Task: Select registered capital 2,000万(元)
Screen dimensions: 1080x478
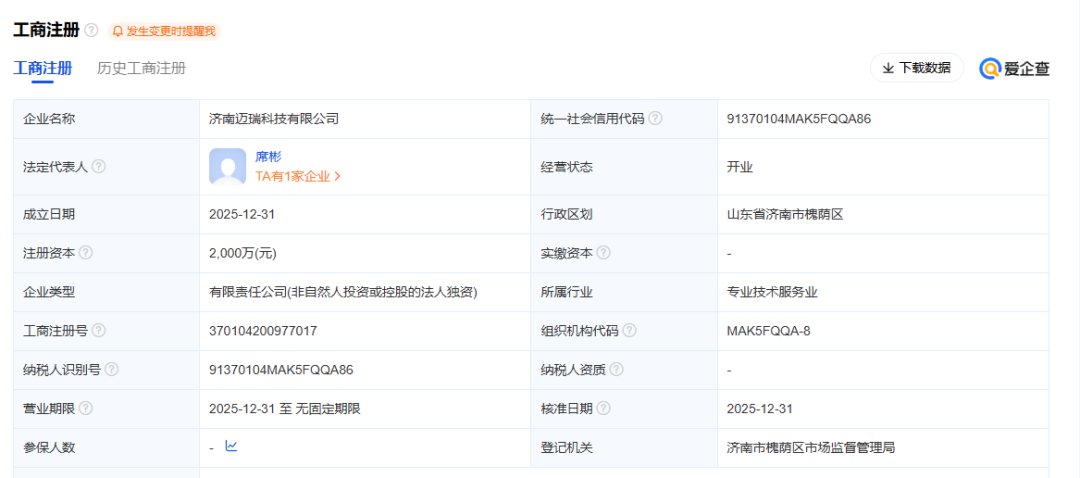Action: (242, 253)
